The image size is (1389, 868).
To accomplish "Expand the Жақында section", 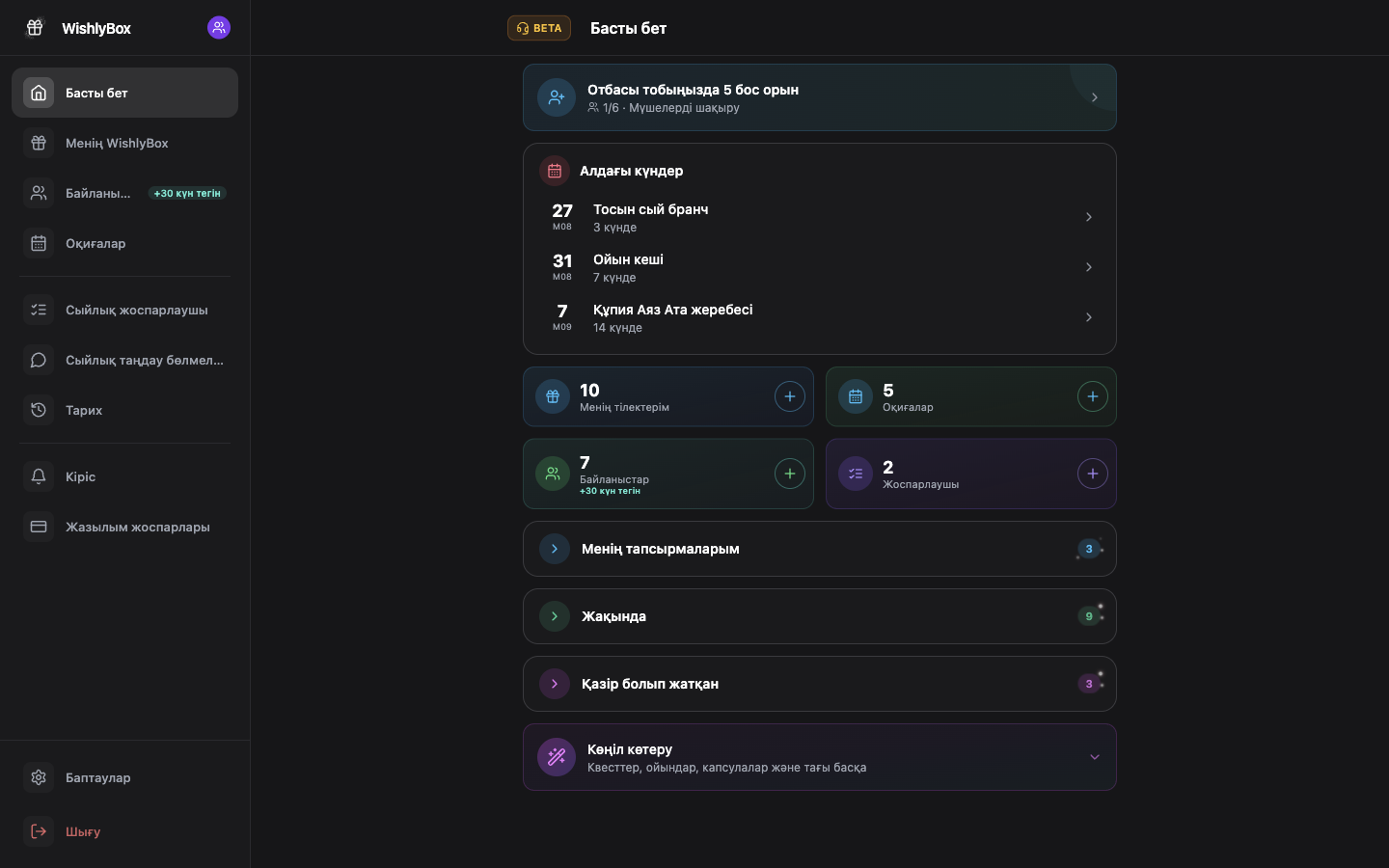I will pos(820,616).
